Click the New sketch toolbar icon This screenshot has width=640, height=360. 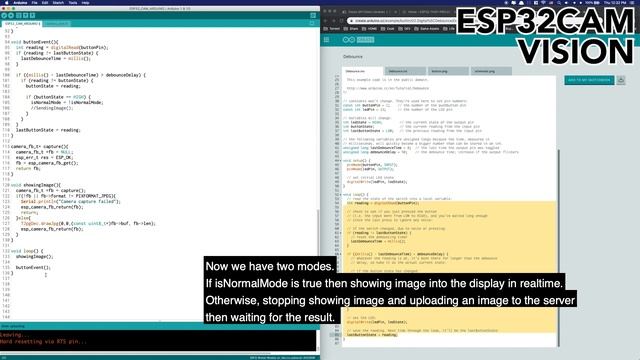(18, 16)
